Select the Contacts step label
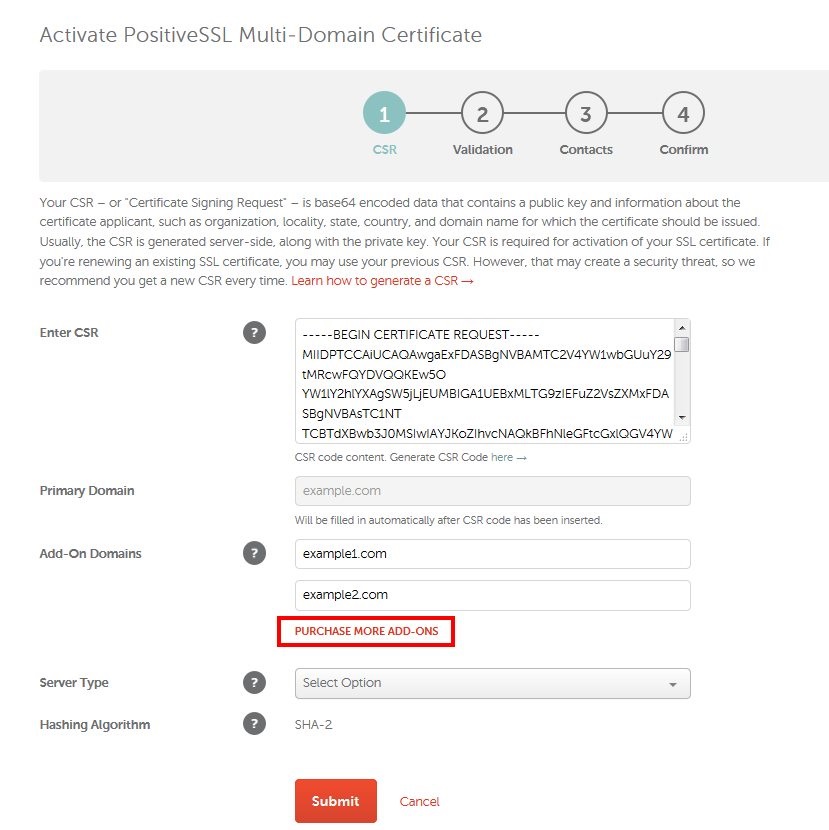 tap(585, 150)
